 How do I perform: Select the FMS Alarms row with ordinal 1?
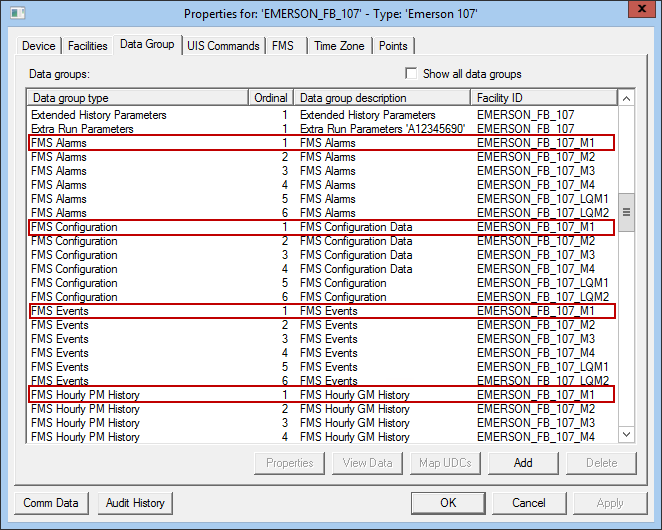pos(321,143)
